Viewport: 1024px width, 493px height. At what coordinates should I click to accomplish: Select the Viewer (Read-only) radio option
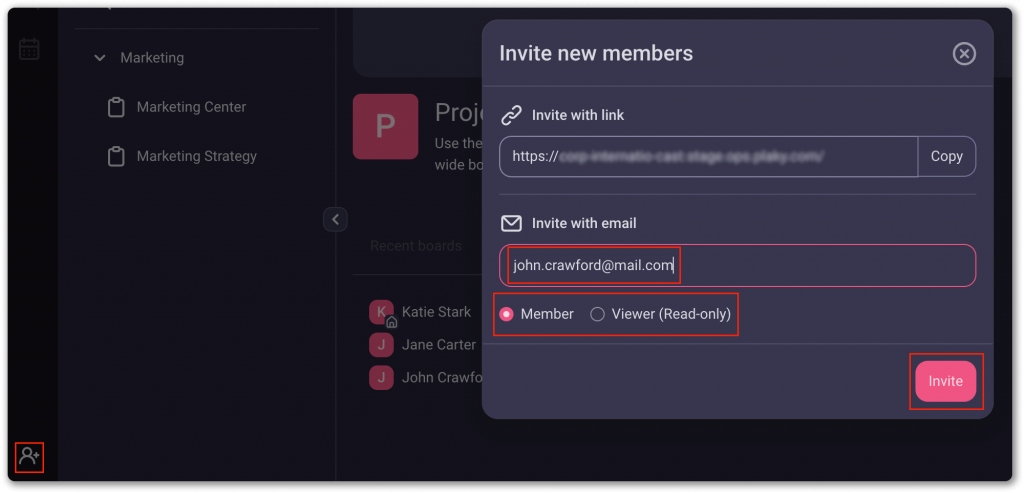pyautogui.click(x=598, y=314)
